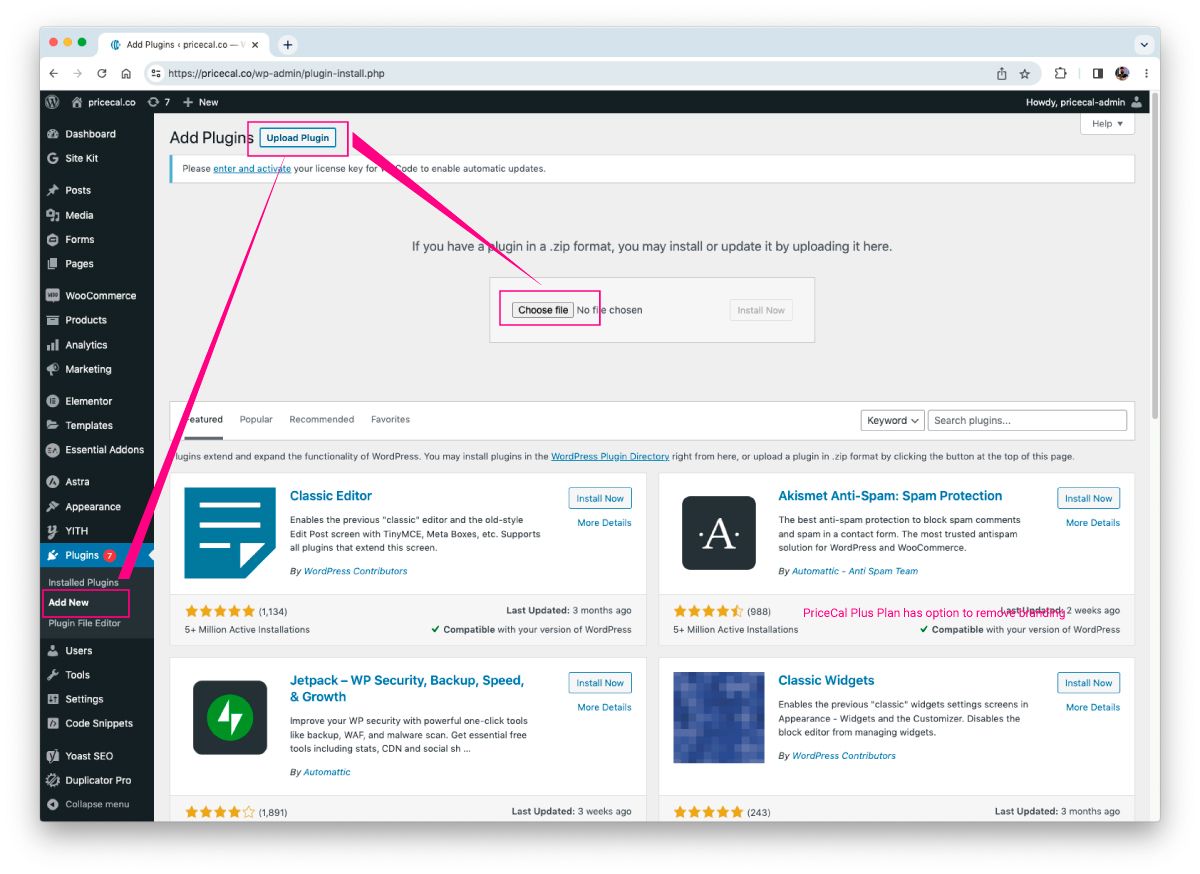Viewport: 1200px width, 874px height.
Task: Open the browser tab list chevron
Action: click(x=1144, y=45)
